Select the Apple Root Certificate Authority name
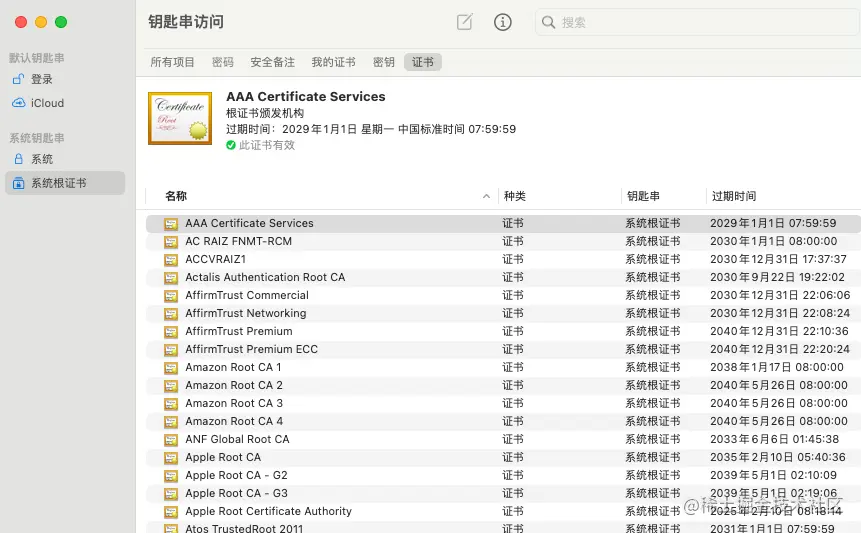 pos(269,511)
